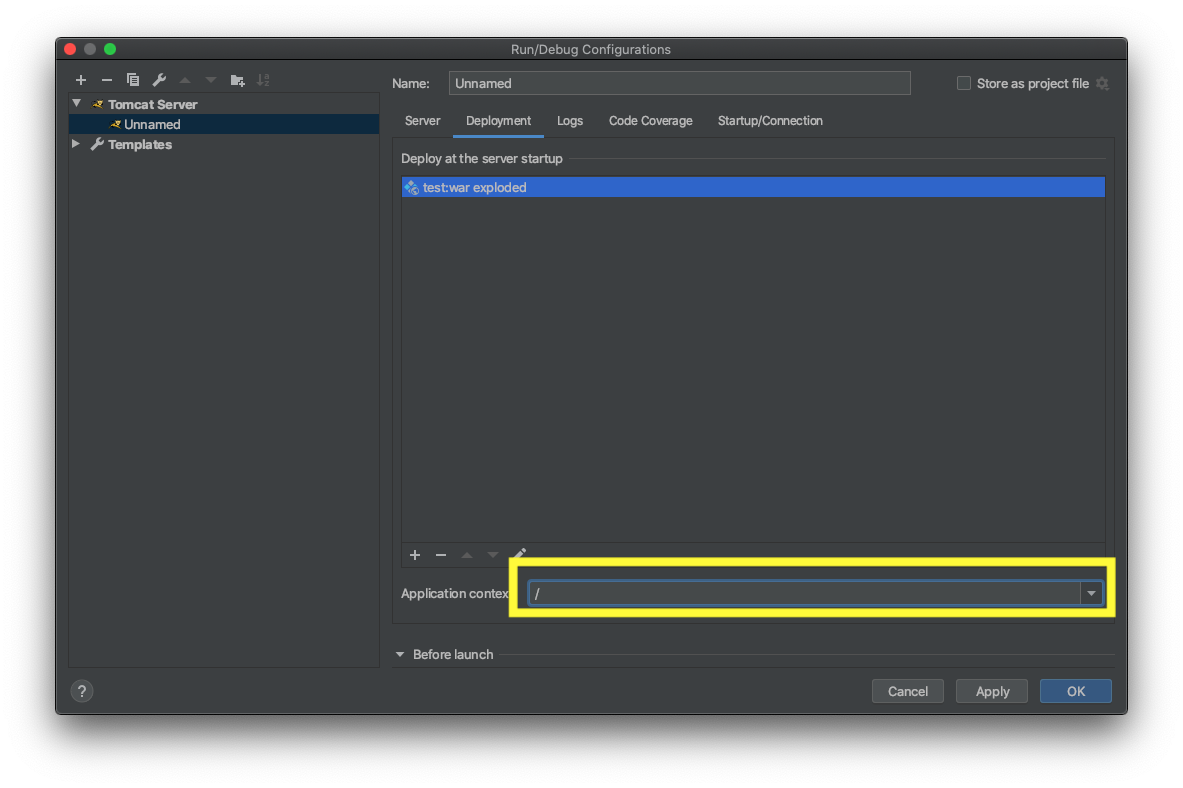1183x788 pixels.
Task: Move deployment artifact down
Action: (493, 555)
